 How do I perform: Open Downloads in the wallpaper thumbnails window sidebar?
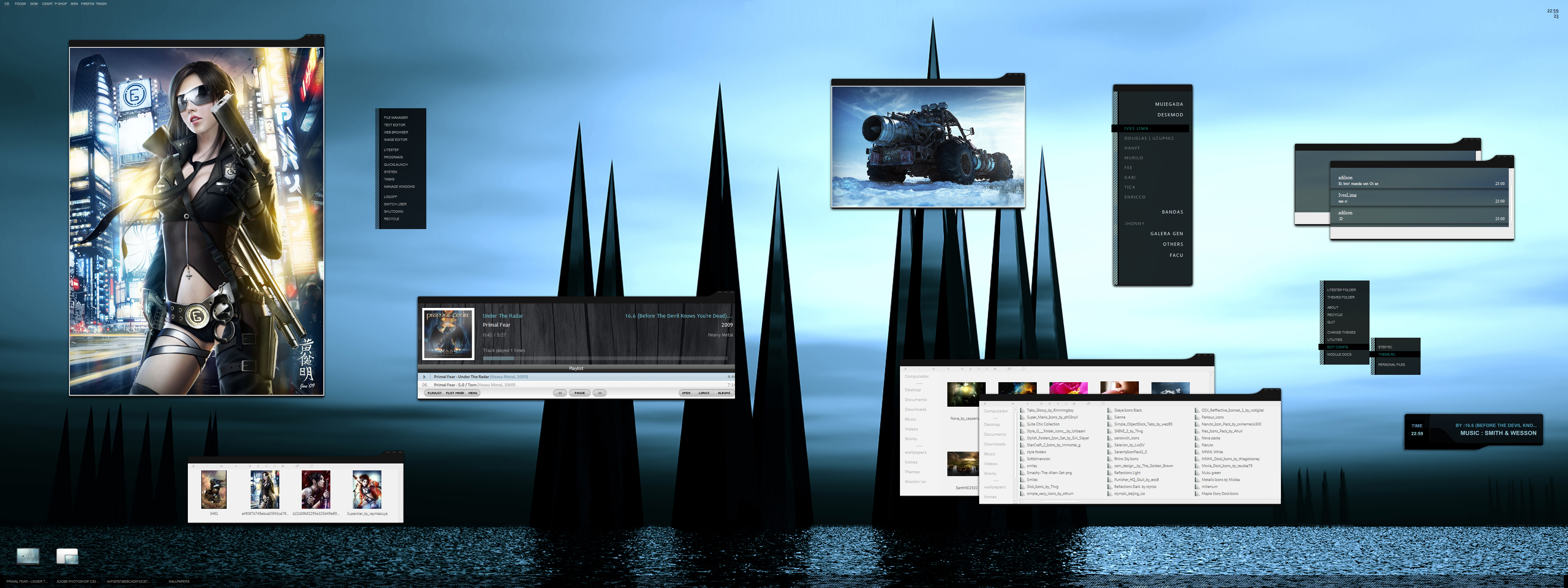click(915, 410)
